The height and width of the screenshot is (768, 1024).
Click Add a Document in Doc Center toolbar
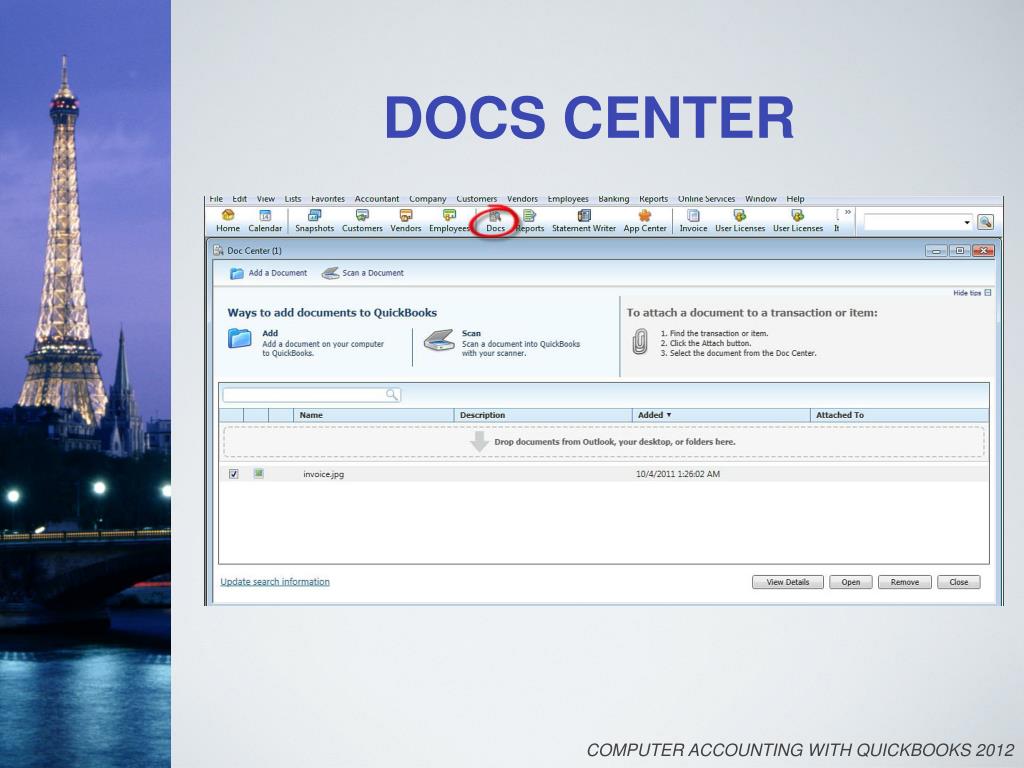point(268,273)
